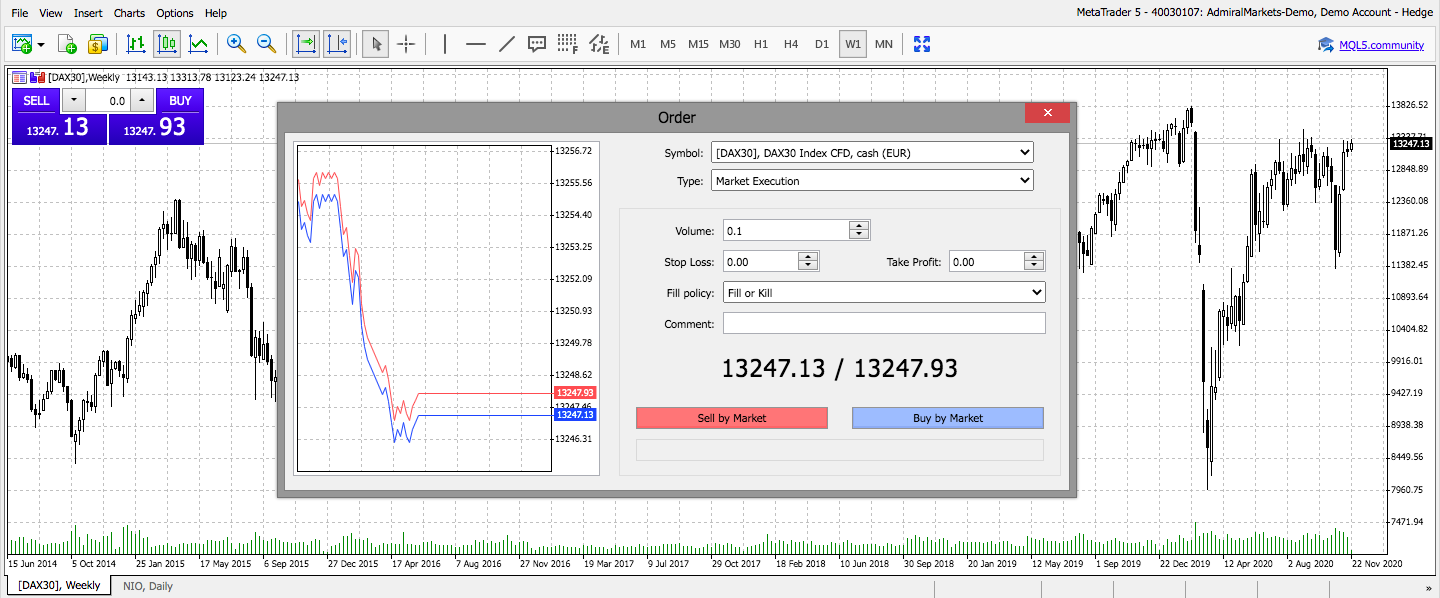Click the Comment input field
The height and width of the screenshot is (598, 1440).
[883, 323]
